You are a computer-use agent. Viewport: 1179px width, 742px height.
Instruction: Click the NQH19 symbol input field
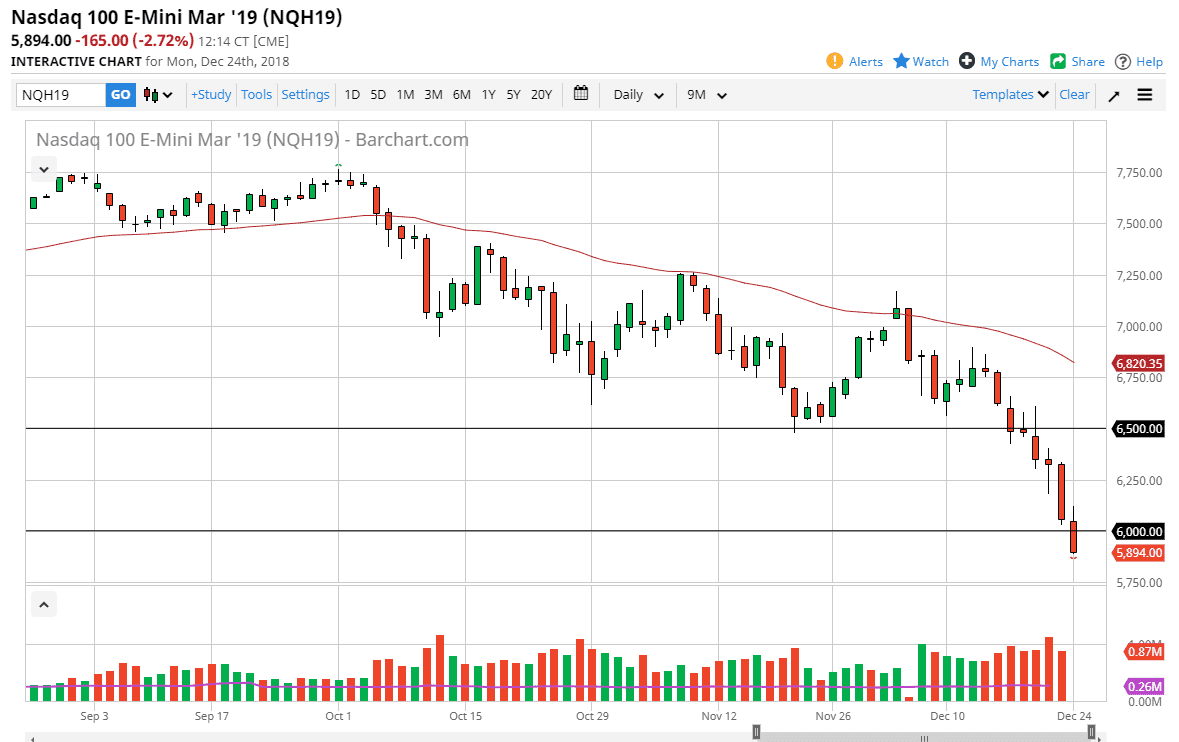click(61, 95)
